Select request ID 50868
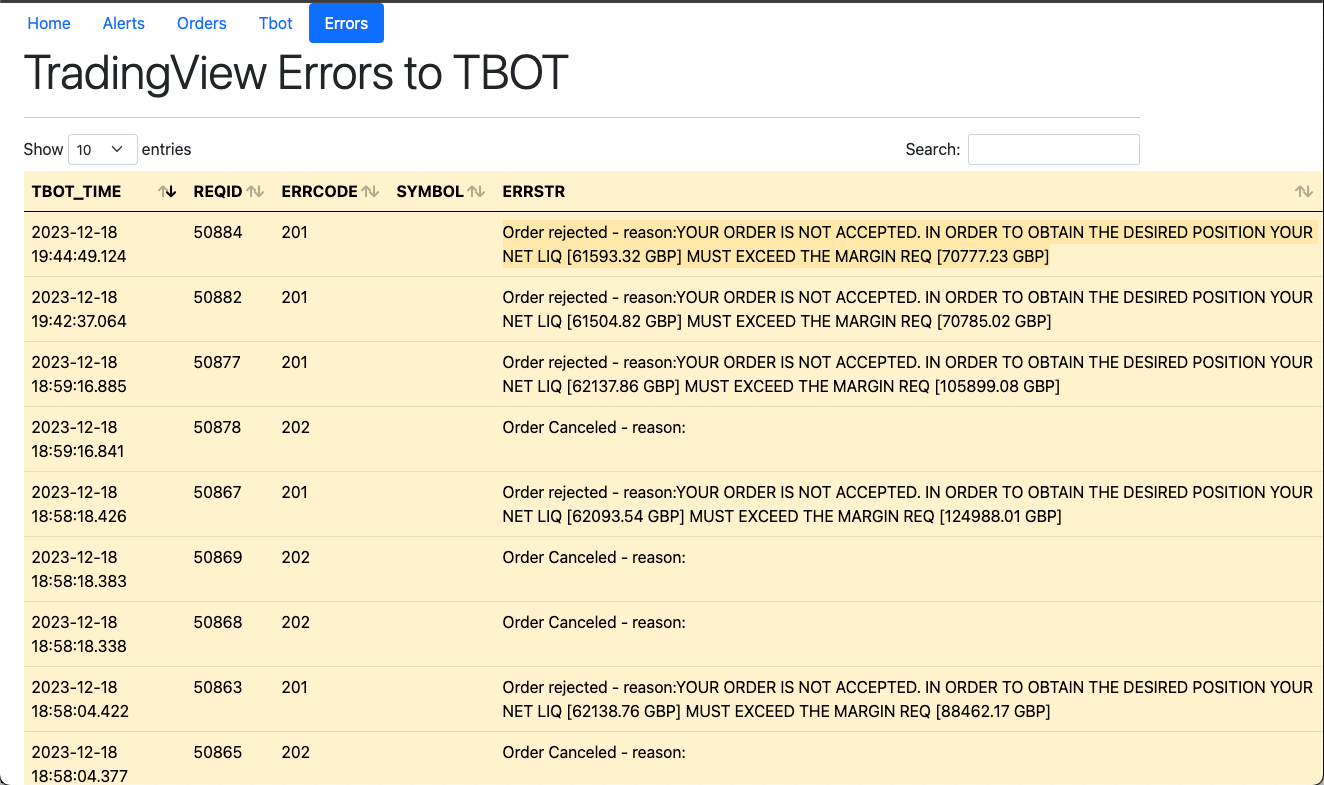 (x=218, y=622)
